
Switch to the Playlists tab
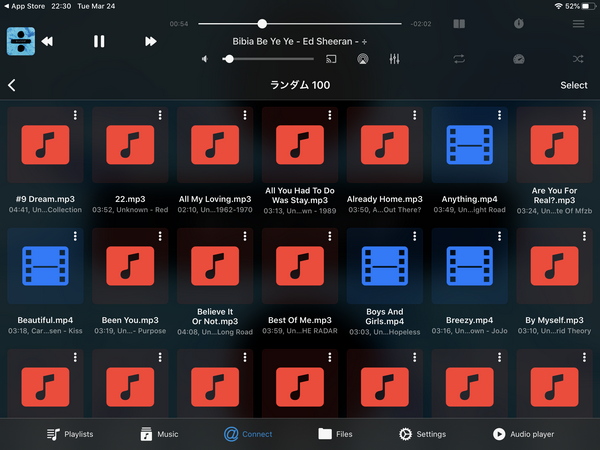coord(70,434)
